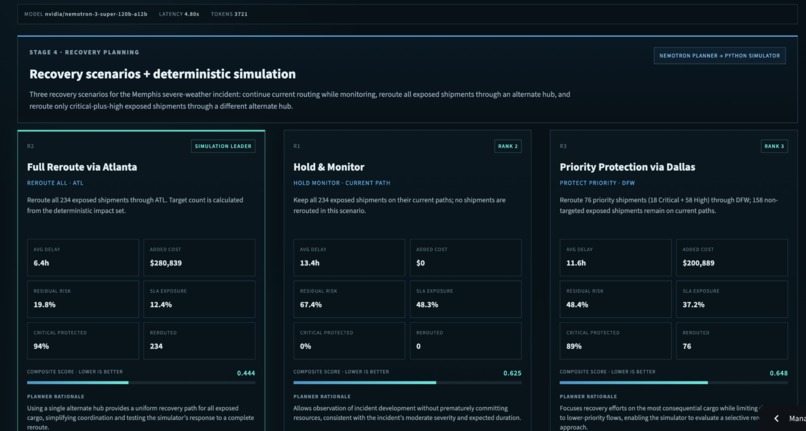Click the 6.4h average delay tile
Image resolution: width=806 pixels, height=431 pixels.
[83, 257]
